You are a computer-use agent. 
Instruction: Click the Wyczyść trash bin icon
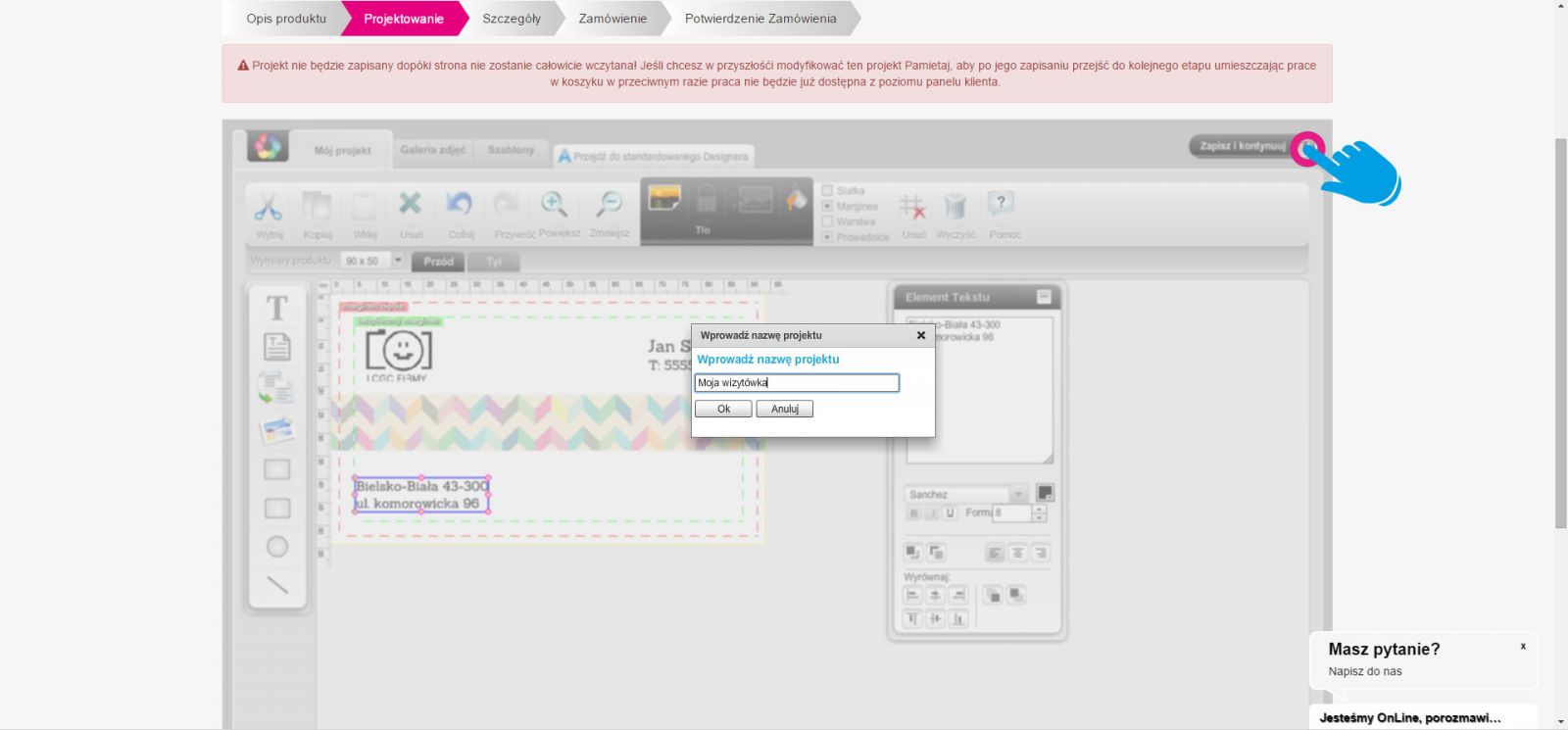(x=955, y=206)
